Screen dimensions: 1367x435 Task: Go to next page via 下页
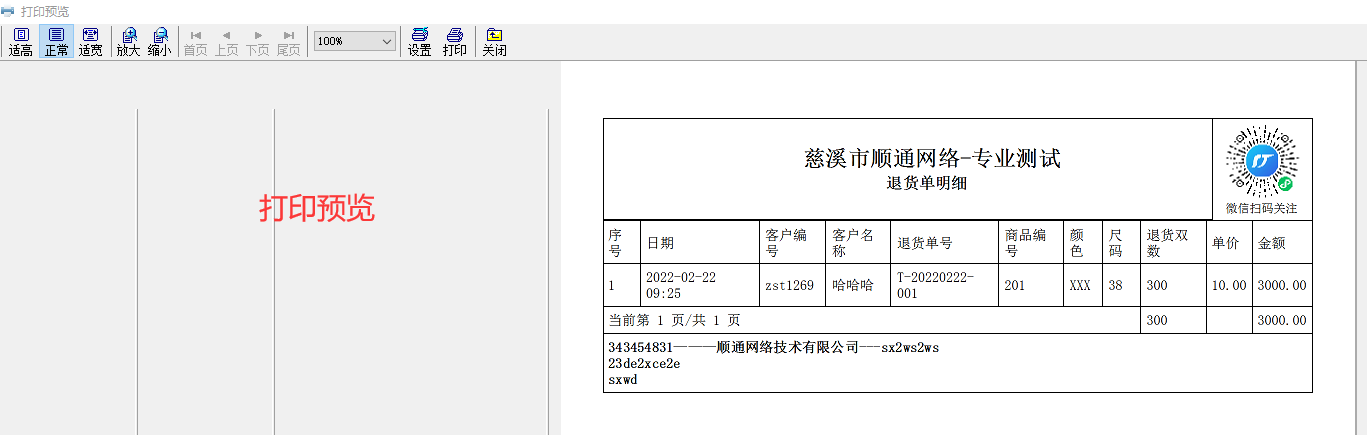[257, 41]
